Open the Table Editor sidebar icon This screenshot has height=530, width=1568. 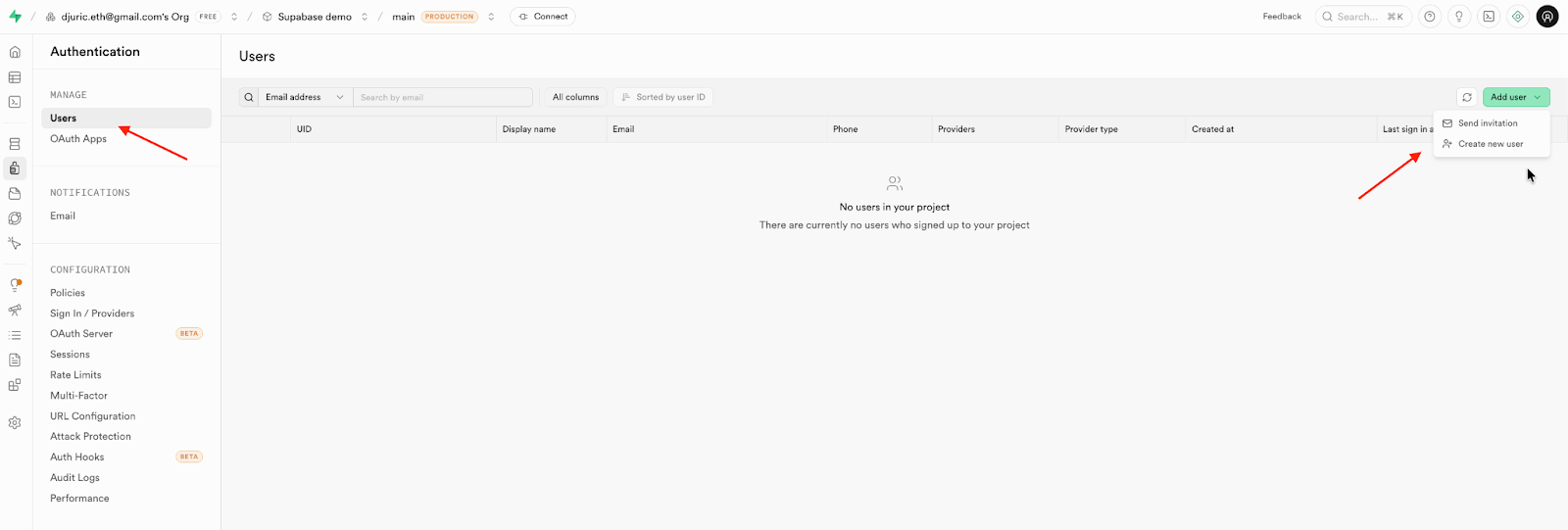pyautogui.click(x=15, y=77)
